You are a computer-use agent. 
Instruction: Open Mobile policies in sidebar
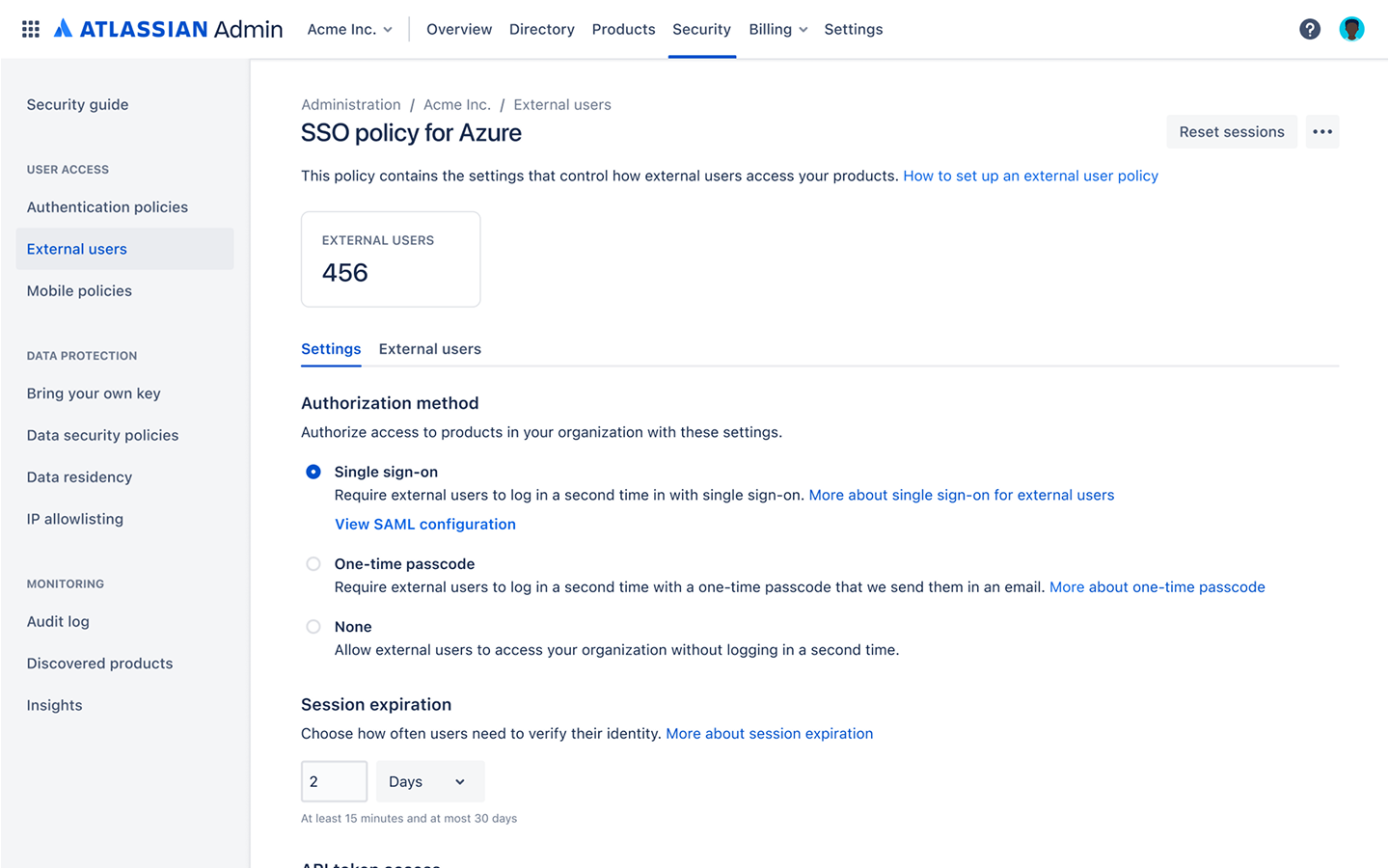[x=79, y=291]
